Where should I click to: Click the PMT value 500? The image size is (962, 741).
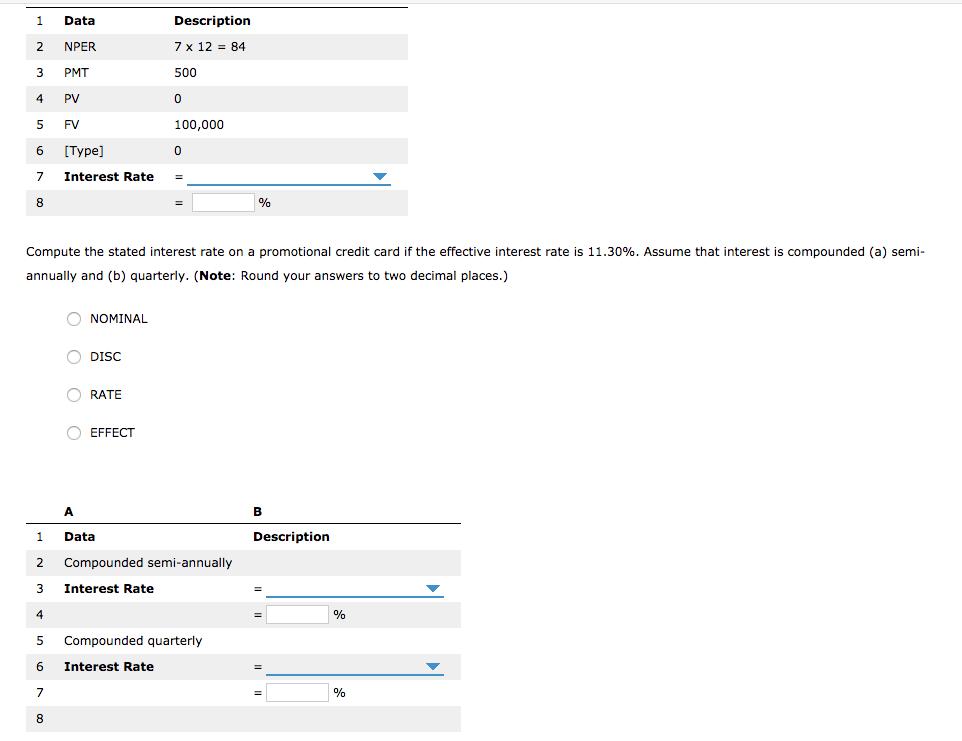click(185, 72)
